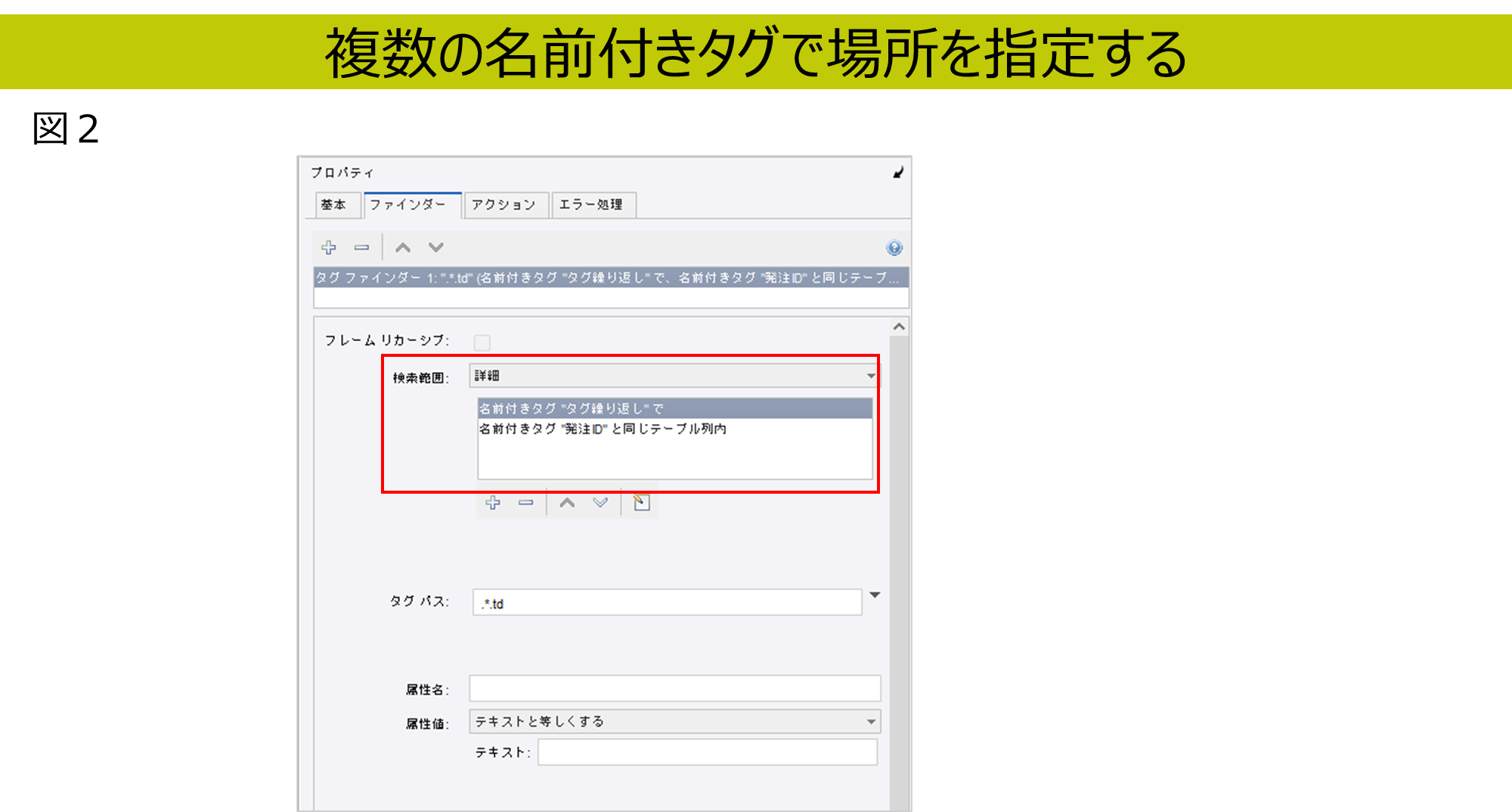1512x812 pixels.
Task: Open help with blue question icon
Action: click(x=894, y=248)
